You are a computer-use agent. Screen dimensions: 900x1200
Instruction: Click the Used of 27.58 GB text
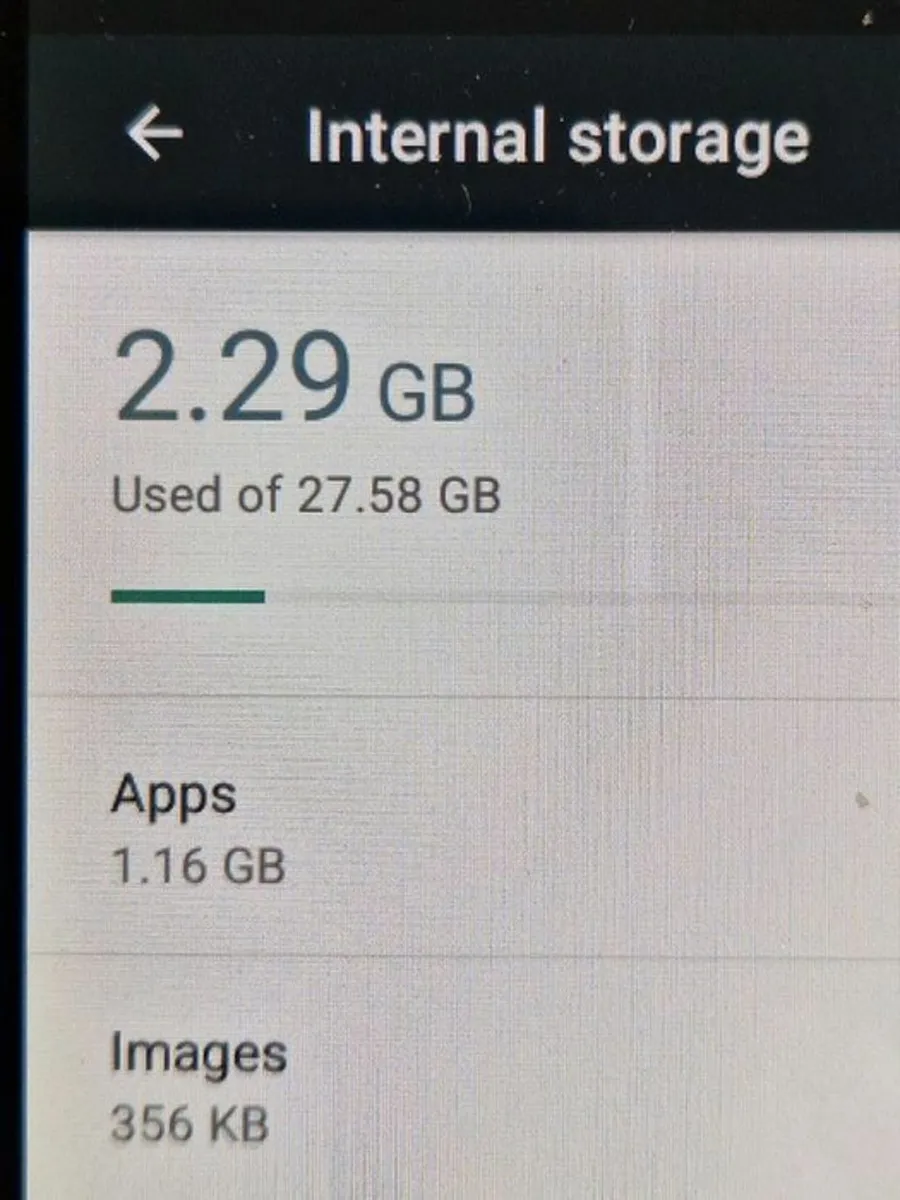point(305,494)
